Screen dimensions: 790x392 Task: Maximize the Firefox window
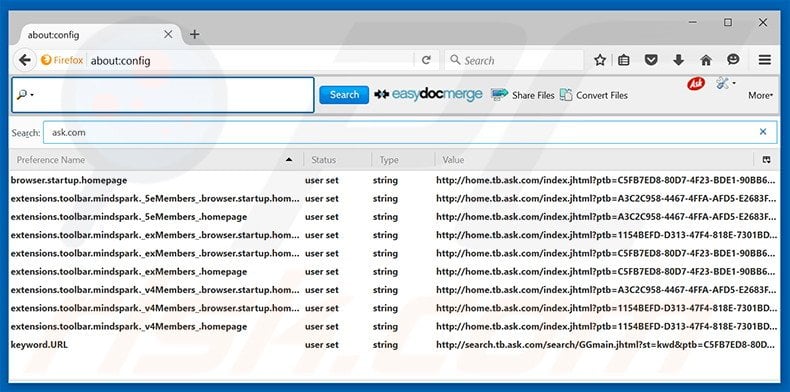click(728, 23)
